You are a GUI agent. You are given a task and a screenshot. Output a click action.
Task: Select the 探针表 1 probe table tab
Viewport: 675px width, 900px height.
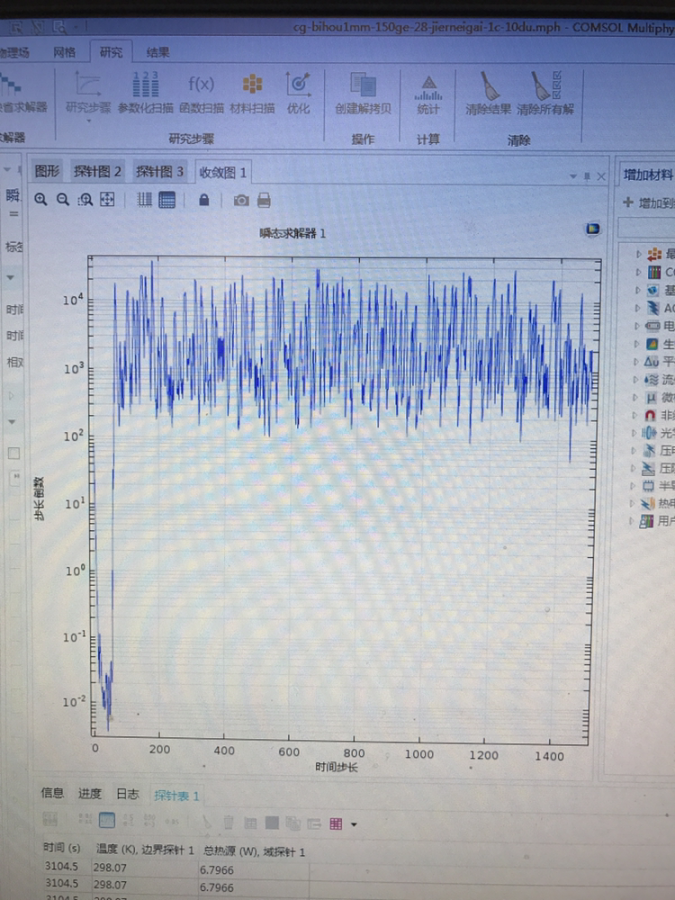tap(176, 796)
